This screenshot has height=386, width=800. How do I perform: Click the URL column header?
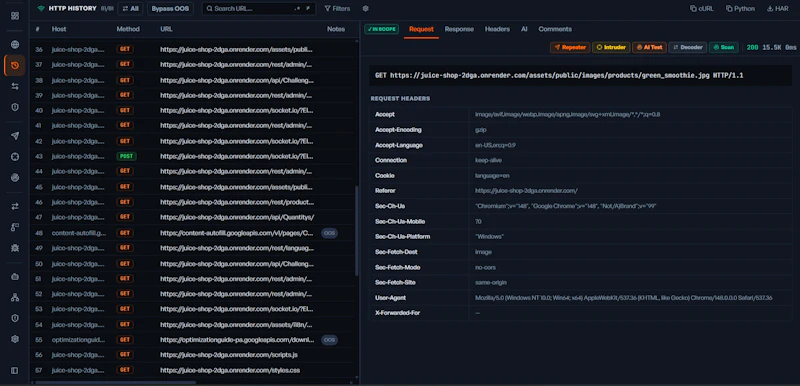pos(166,29)
